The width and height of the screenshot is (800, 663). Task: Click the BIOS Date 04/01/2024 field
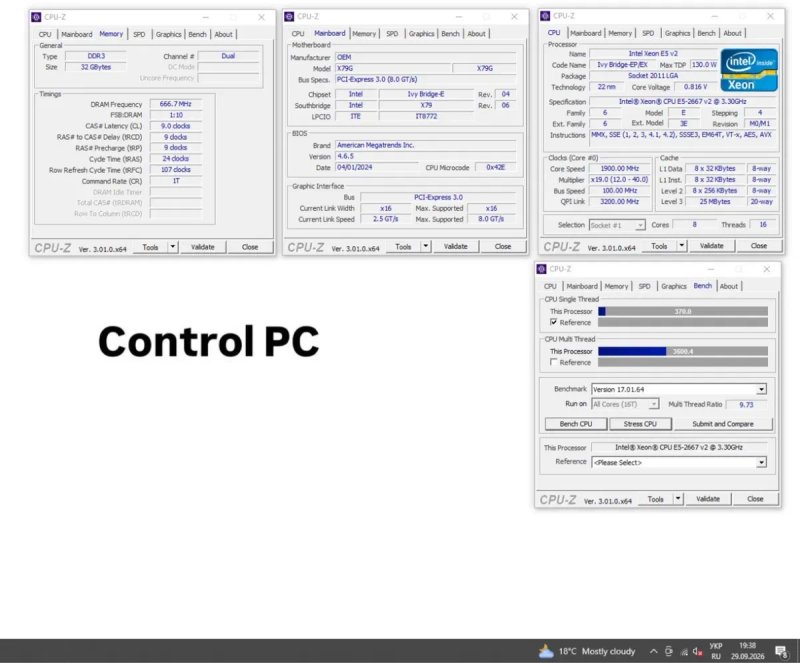(377, 167)
